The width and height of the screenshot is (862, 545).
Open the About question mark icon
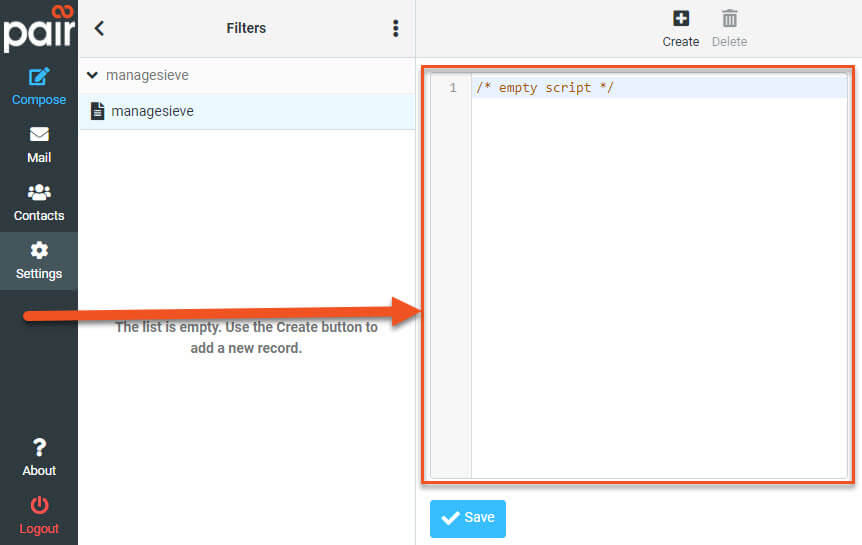click(39, 447)
